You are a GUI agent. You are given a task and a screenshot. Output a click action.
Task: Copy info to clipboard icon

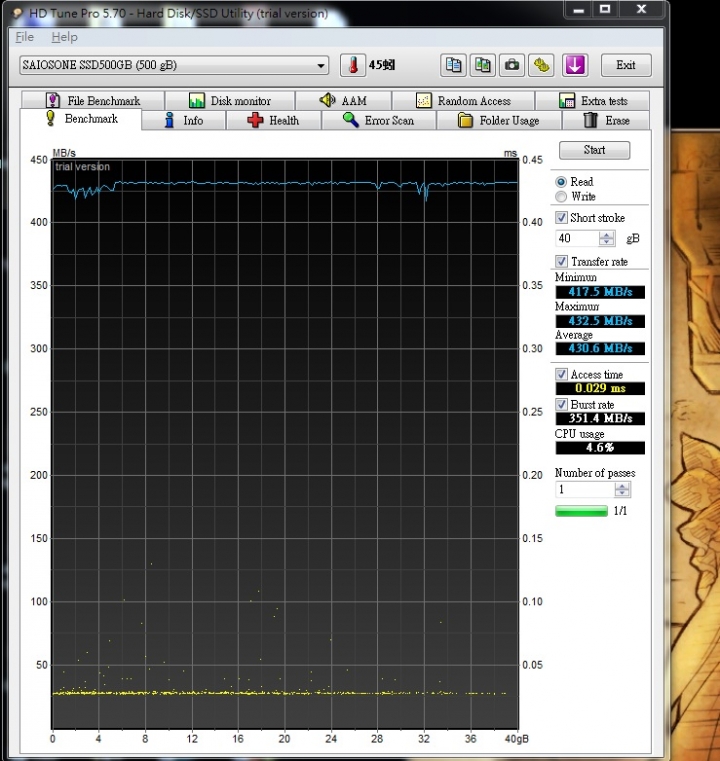coord(454,65)
